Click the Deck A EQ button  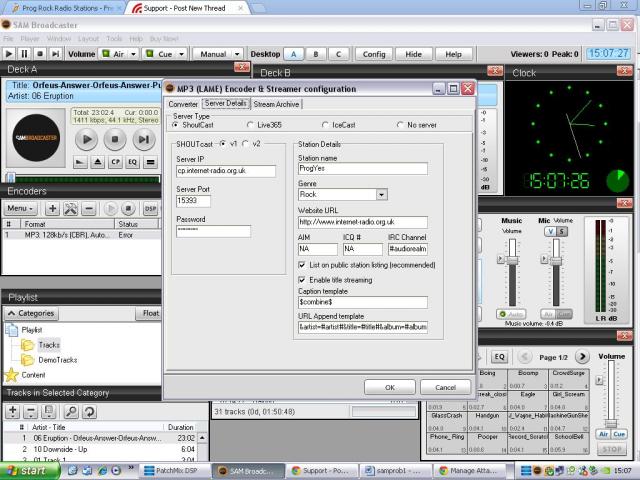pos(133,161)
